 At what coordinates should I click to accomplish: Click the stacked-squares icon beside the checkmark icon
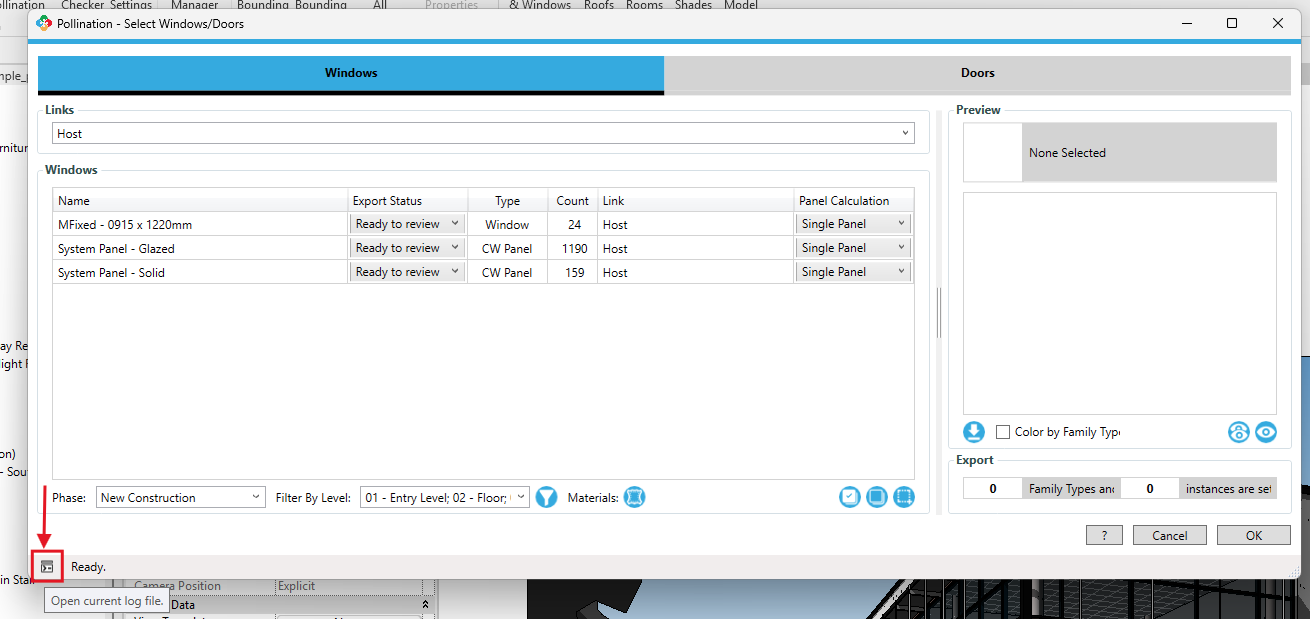tap(877, 497)
